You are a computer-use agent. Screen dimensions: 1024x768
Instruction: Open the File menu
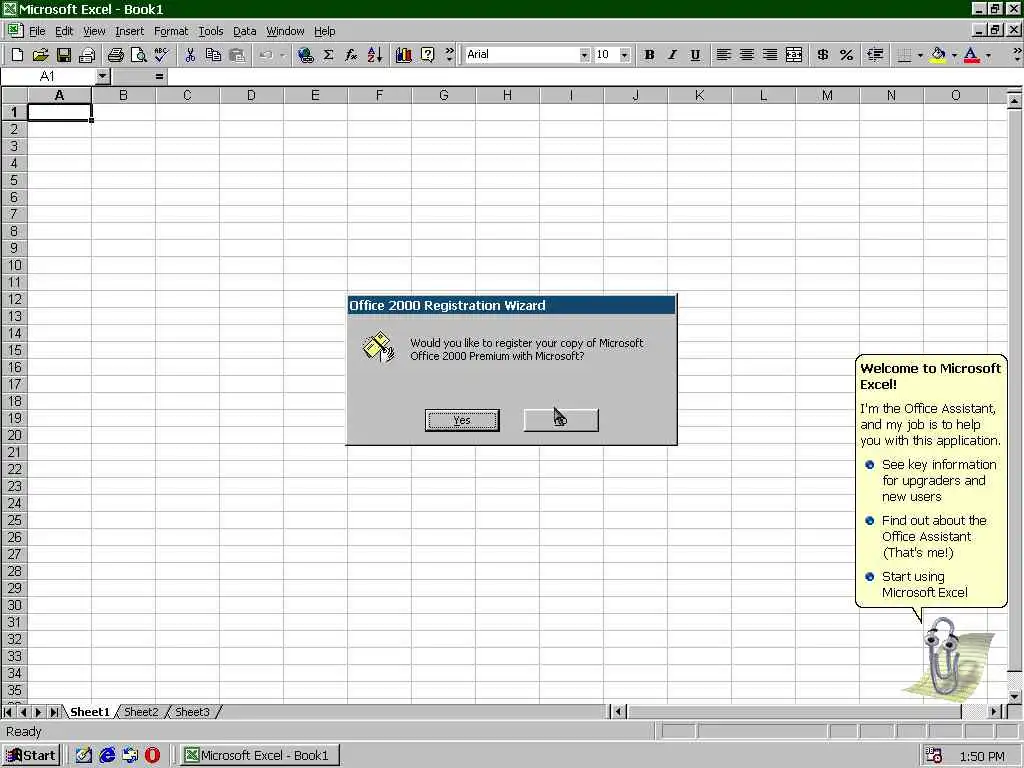point(37,31)
